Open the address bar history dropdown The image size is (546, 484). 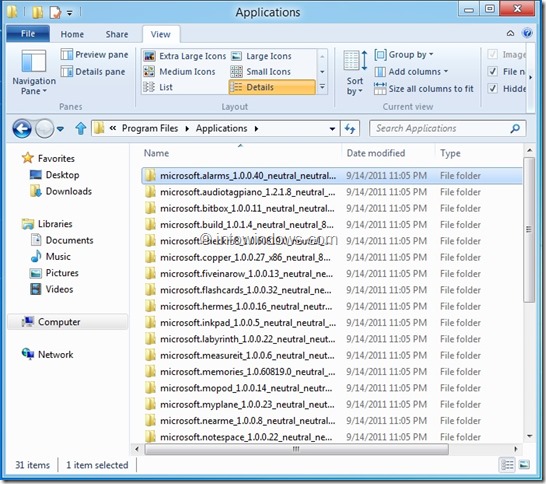333,129
